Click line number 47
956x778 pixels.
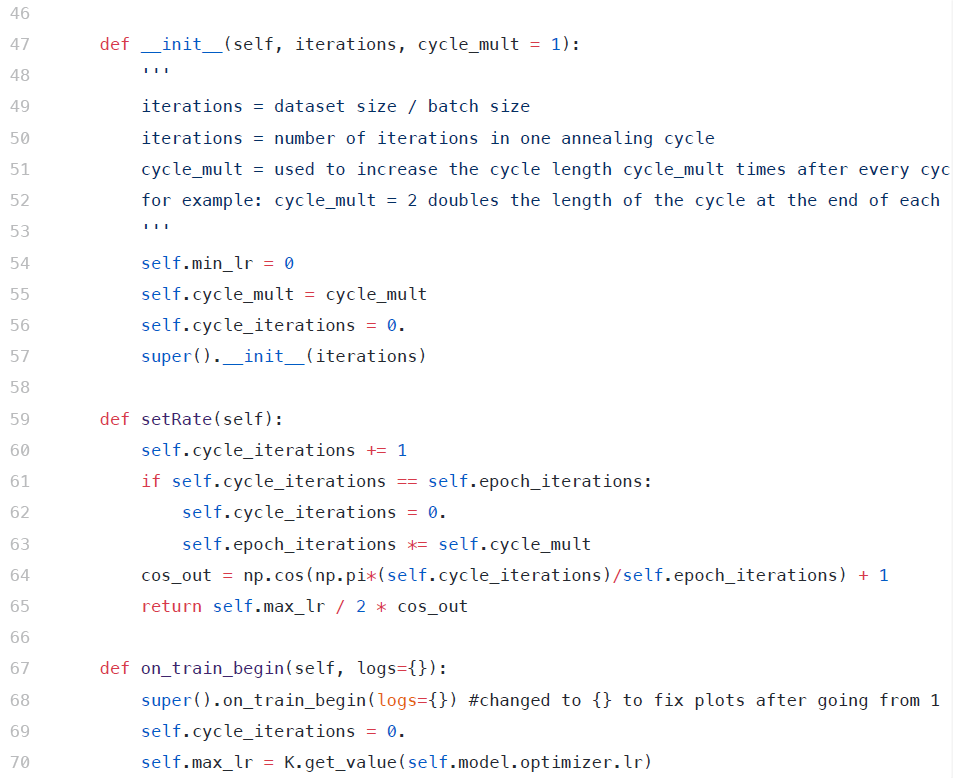[x=20, y=45]
